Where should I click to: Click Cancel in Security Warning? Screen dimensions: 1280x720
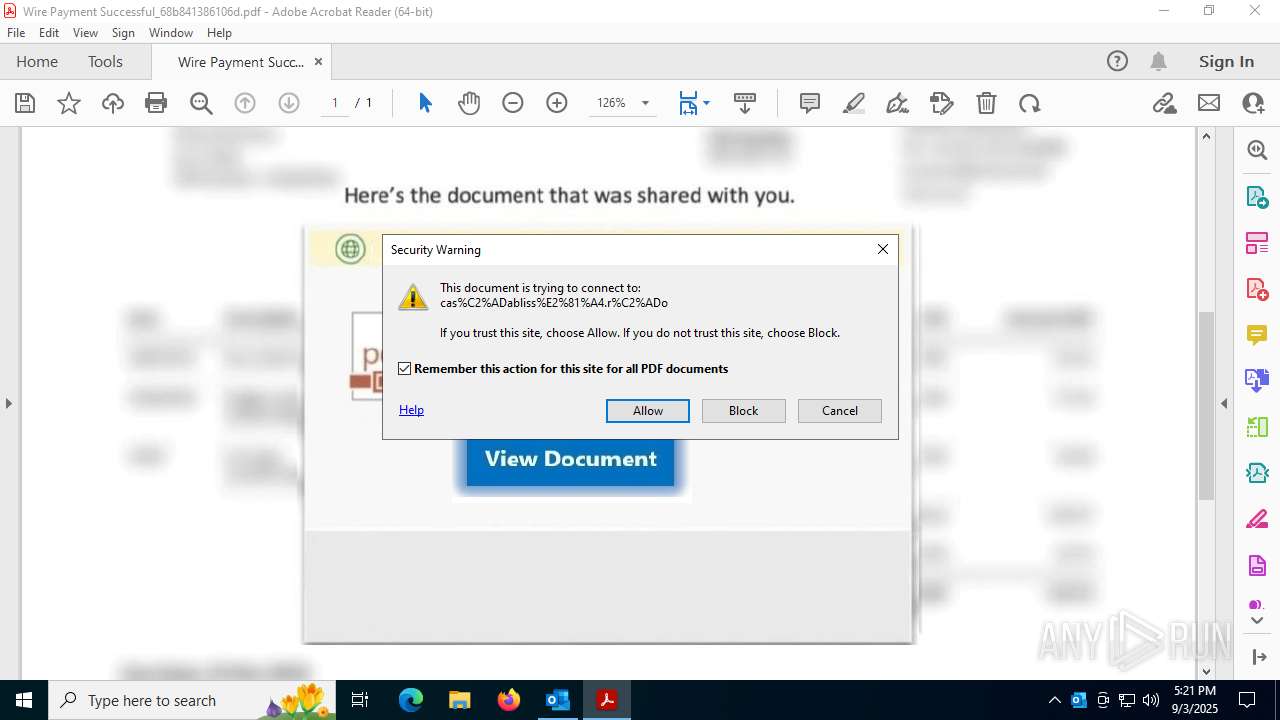tap(840, 411)
